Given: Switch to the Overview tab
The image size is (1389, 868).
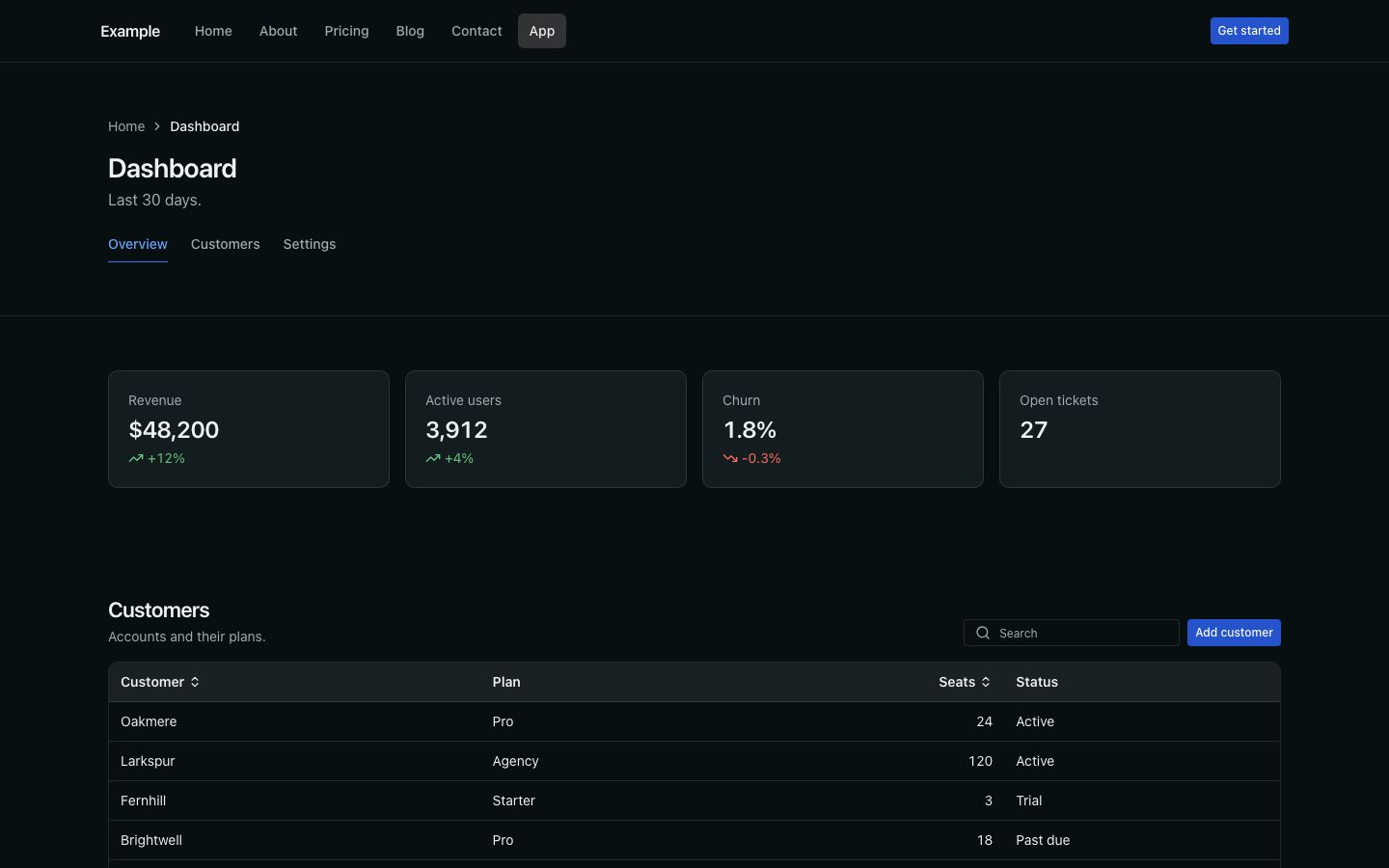Looking at the screenshot, I should point(138,244).
